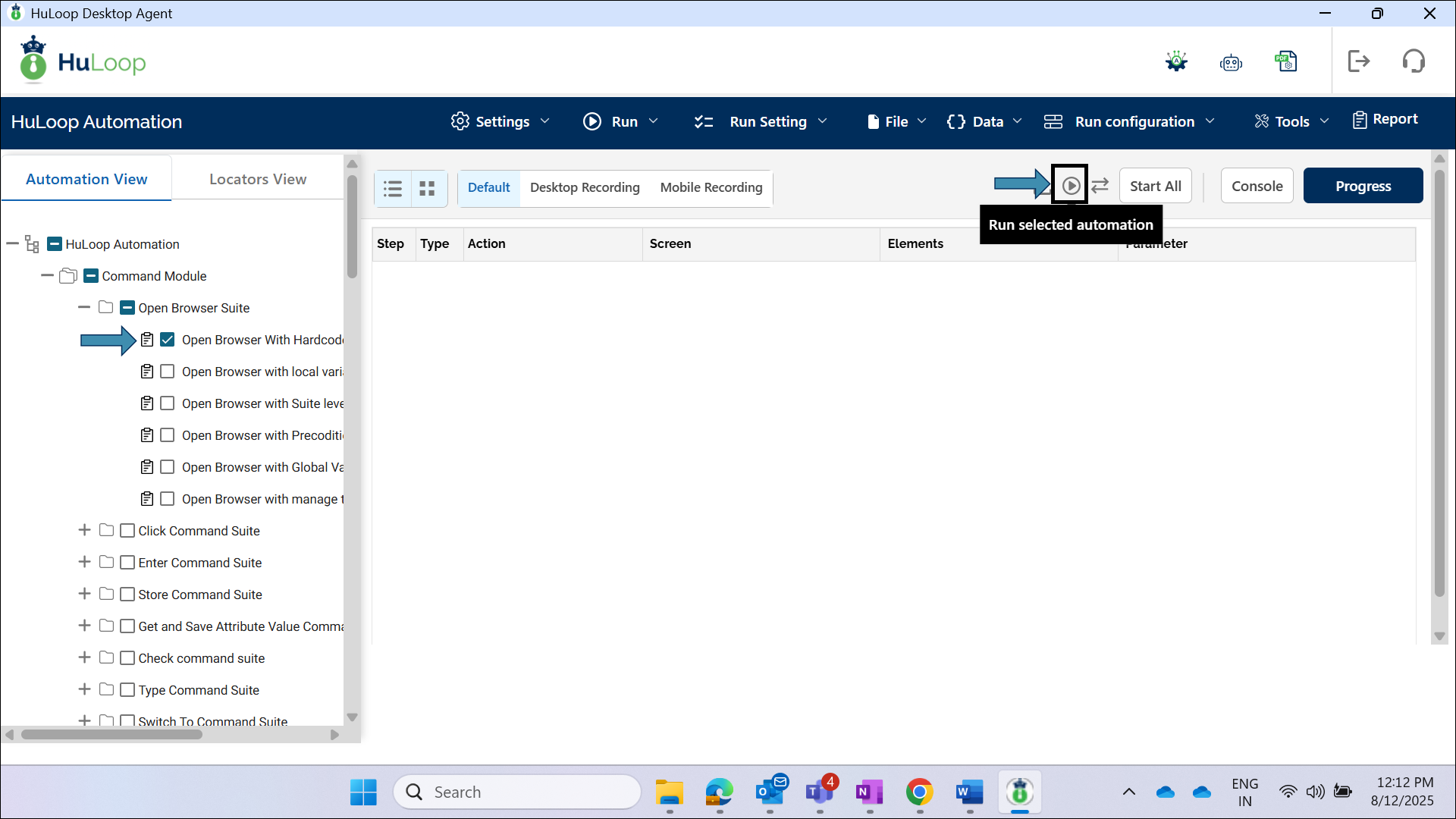Expand the Enter Command Suite node

84,562
